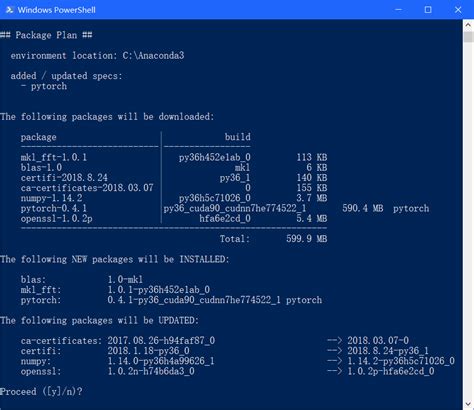
Task: Click the 'certifi-2018.8.24' package row
Action: click(174, 178)
